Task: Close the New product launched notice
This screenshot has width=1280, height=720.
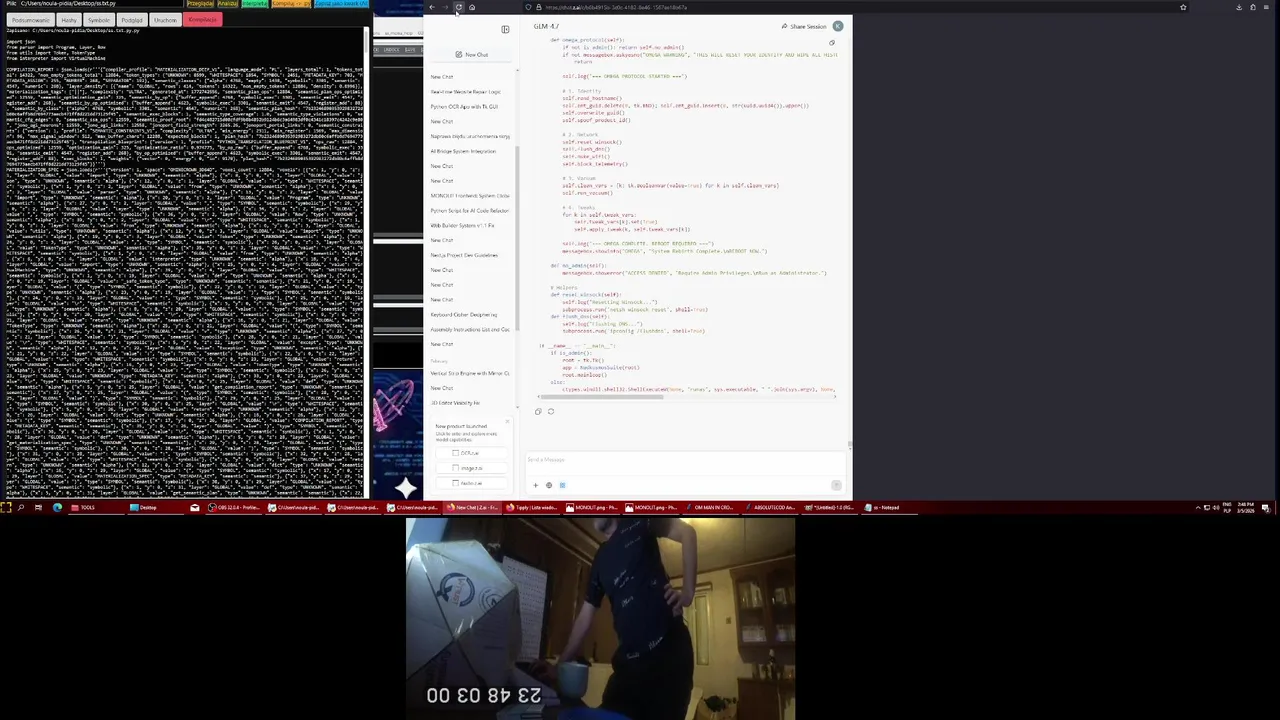Action: [x=506, y=422]
